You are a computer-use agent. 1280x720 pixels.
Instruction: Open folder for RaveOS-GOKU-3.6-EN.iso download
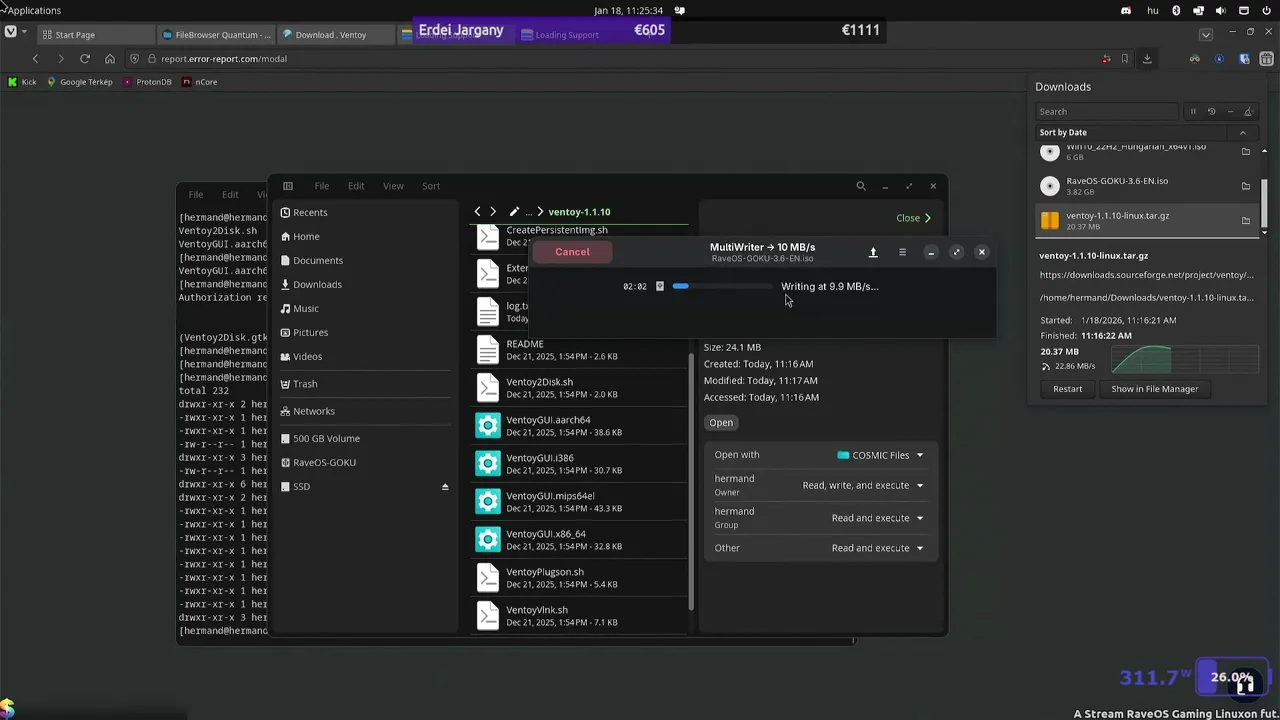[1246, 186]
